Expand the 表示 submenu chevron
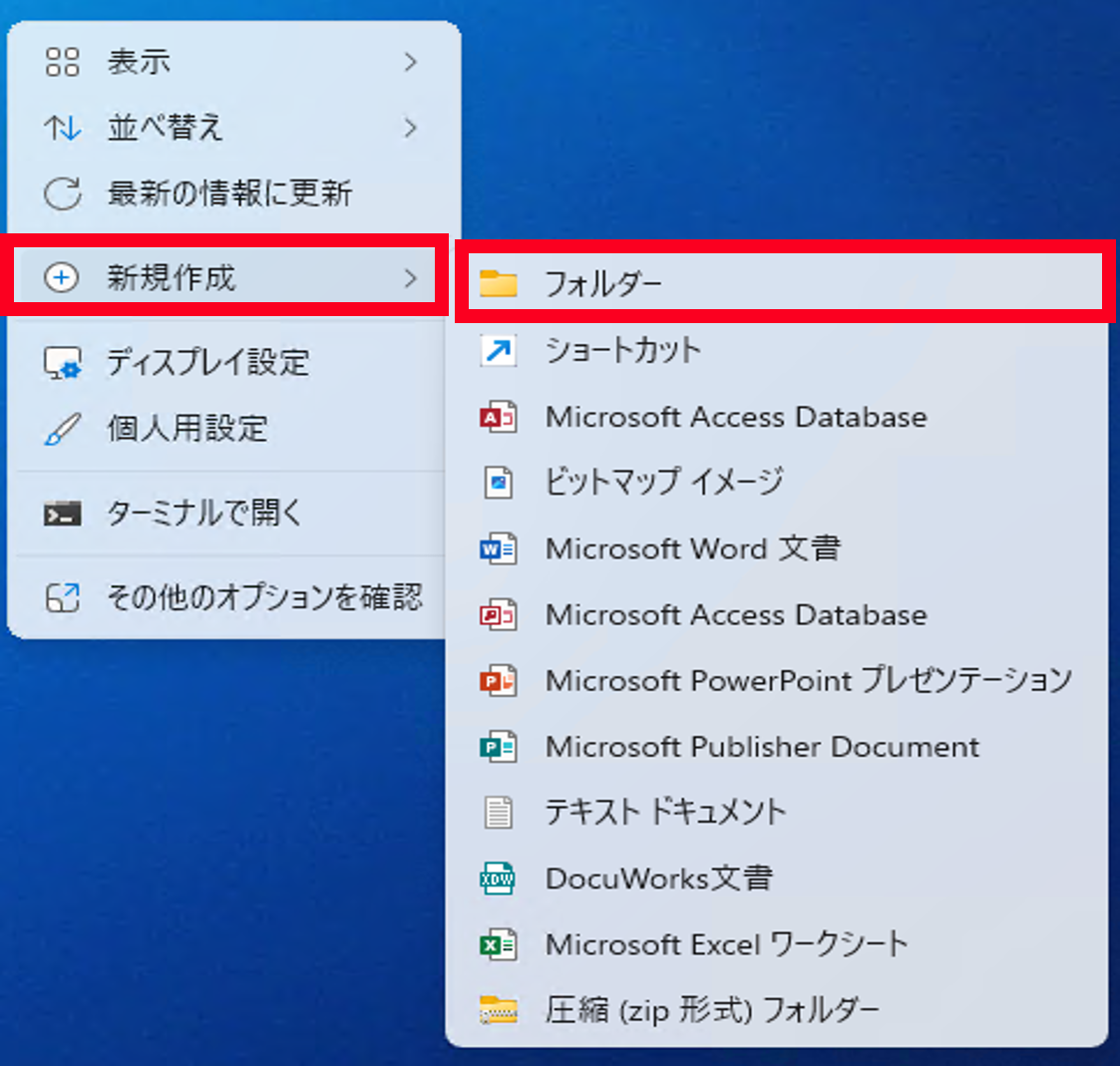The width and height of the screenshot is (1120, 1066). click(410, 62)
